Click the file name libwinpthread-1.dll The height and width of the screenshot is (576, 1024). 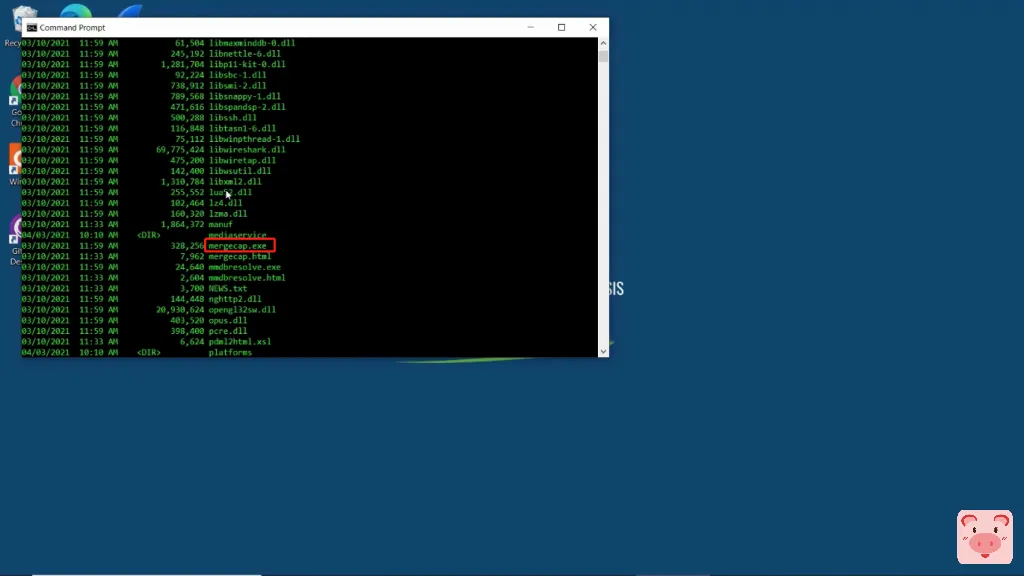click(x=254, y=139)
